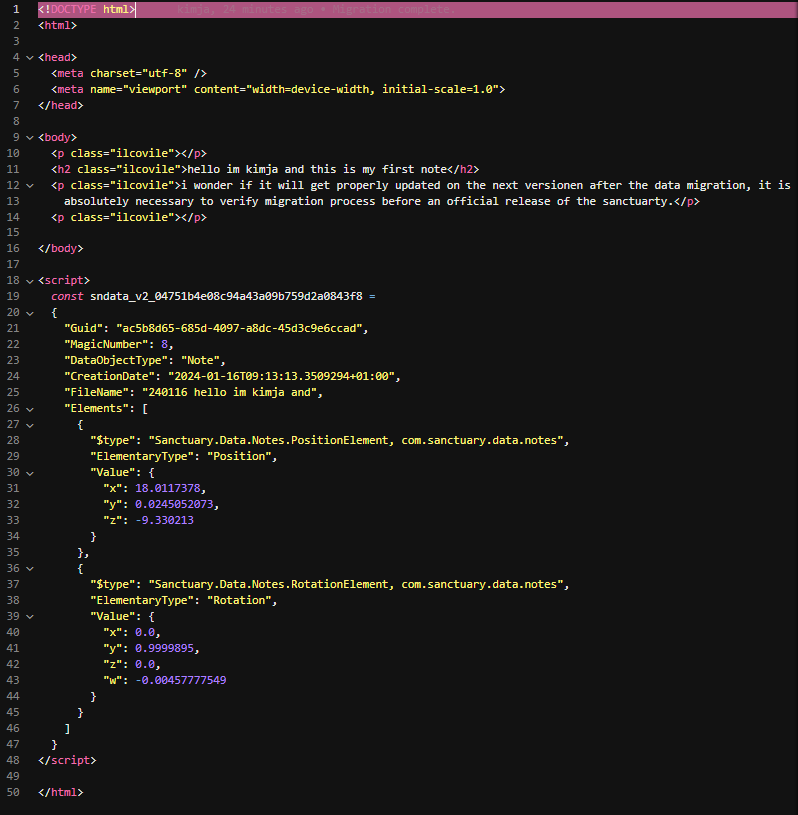Screen dimensions: 798x815
Task: Collapse the body tag fold on line 9
Action: click(30, 138)
